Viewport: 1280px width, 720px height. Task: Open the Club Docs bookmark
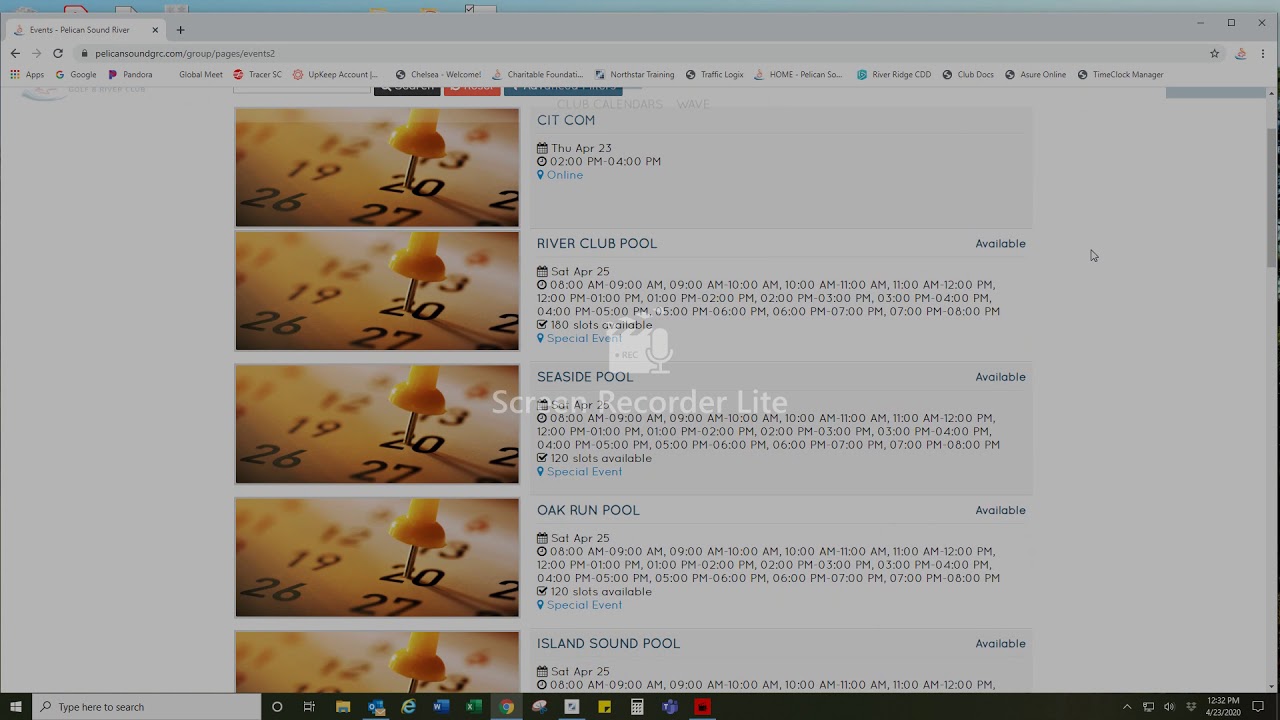[967, 74]
